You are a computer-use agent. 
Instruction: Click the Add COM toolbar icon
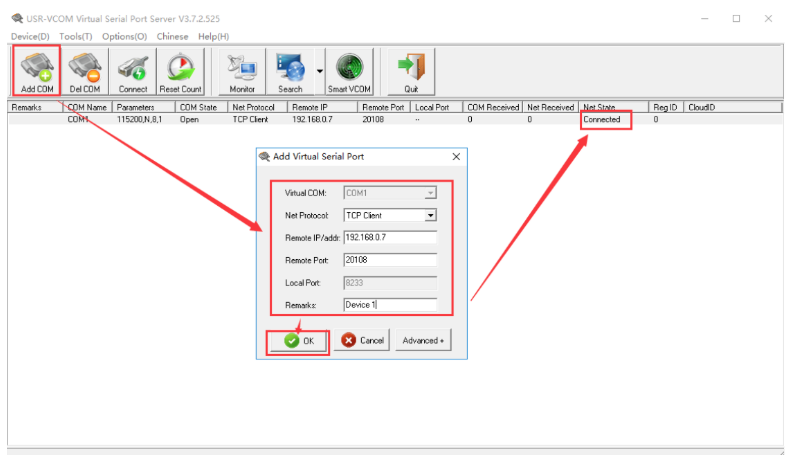pyautogui.click(x=37, y=71)
